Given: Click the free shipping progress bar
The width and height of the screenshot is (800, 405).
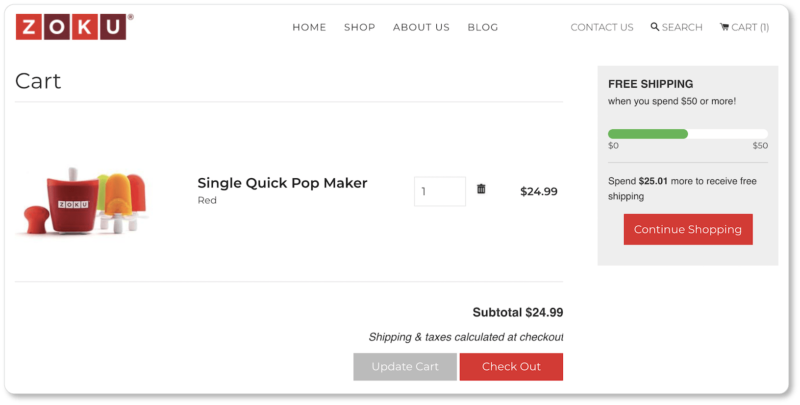Looking at the screenshot, I should click(688, 134).
